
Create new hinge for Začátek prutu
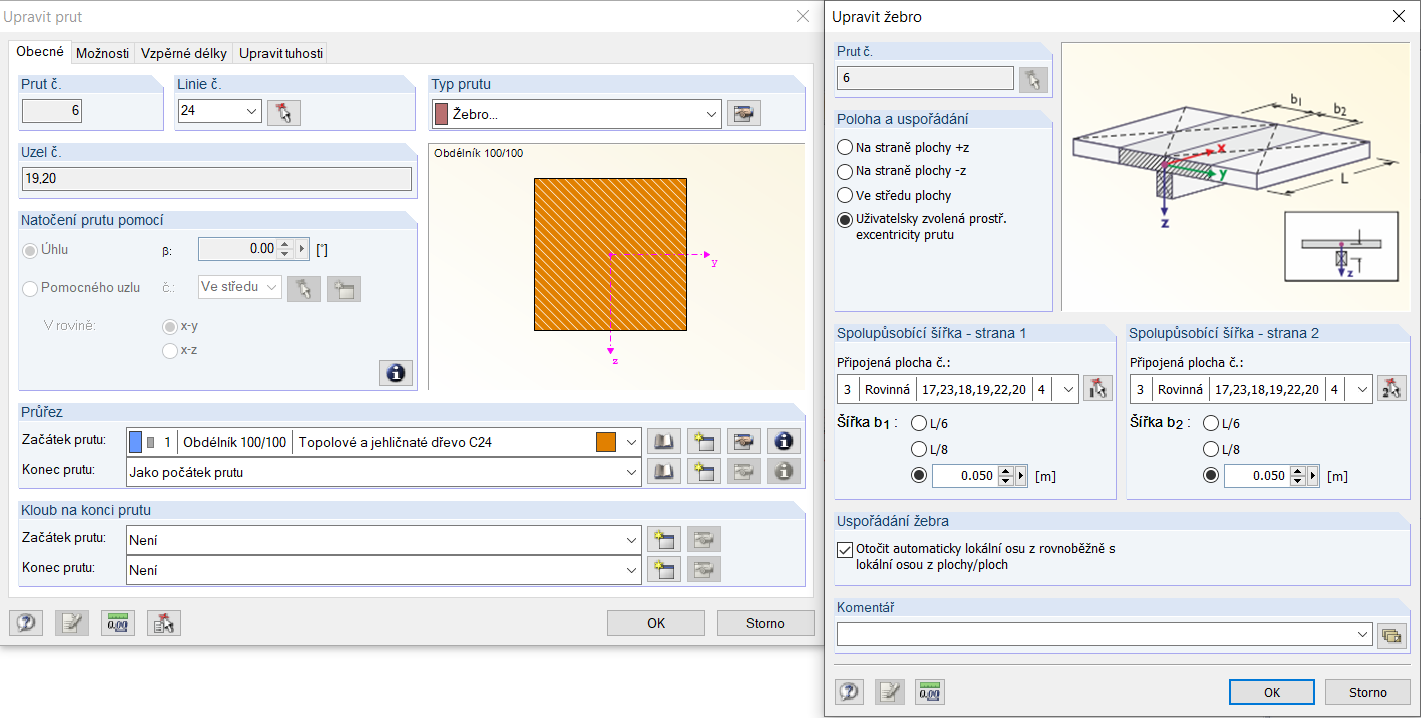pos(664,540)
